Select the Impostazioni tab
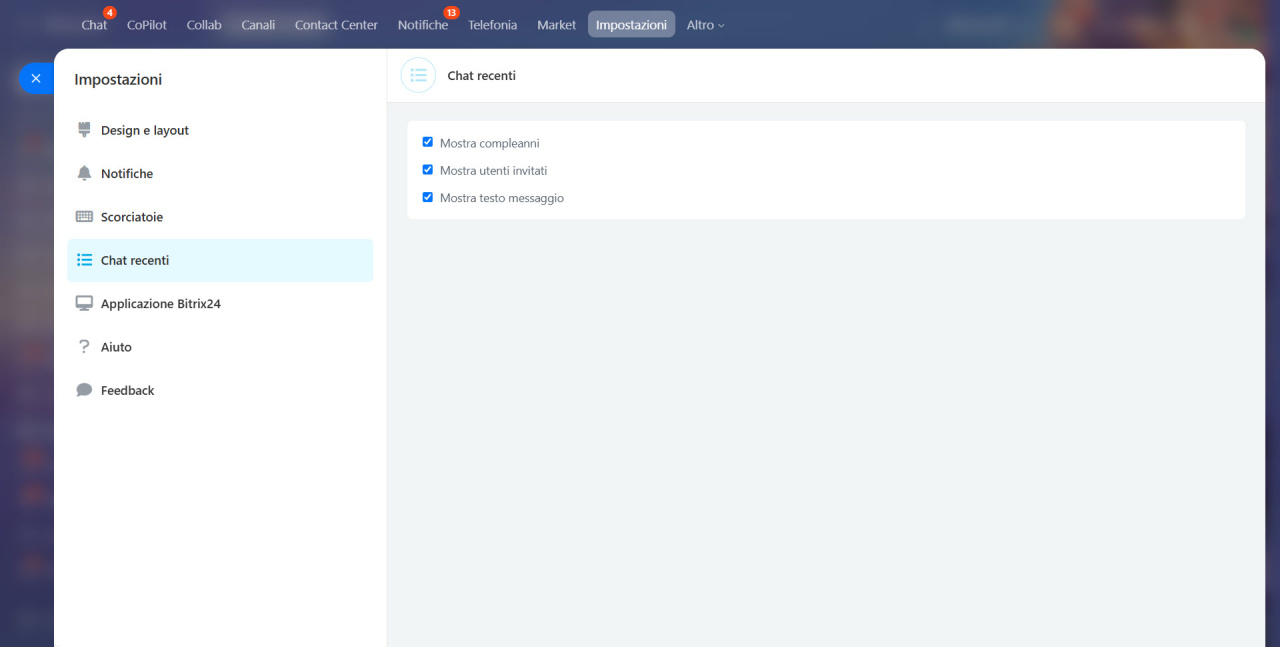Viewport: 1280px width, 647px height. point(631,25)
